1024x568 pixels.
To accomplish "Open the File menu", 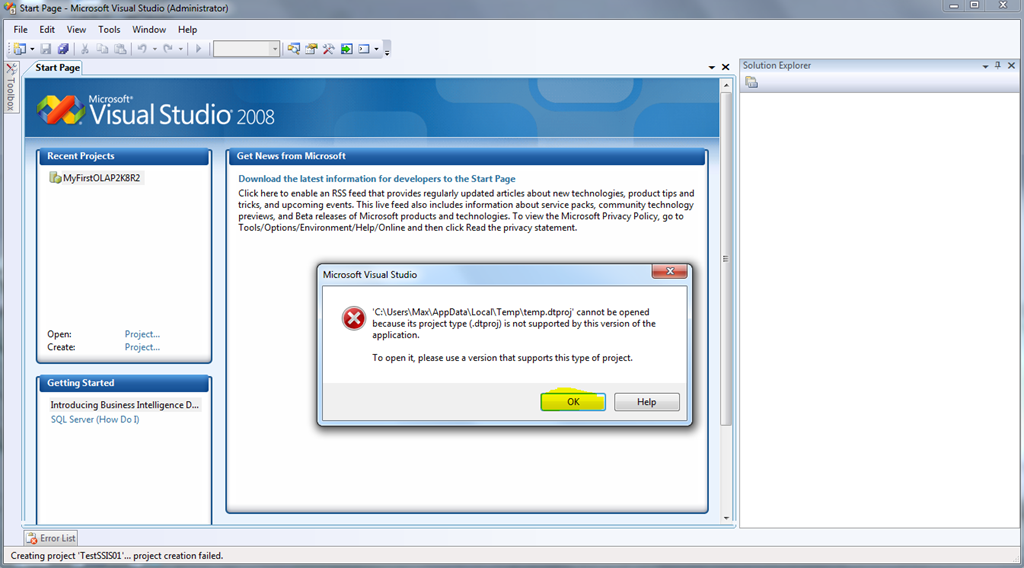I will pos(20,29).
